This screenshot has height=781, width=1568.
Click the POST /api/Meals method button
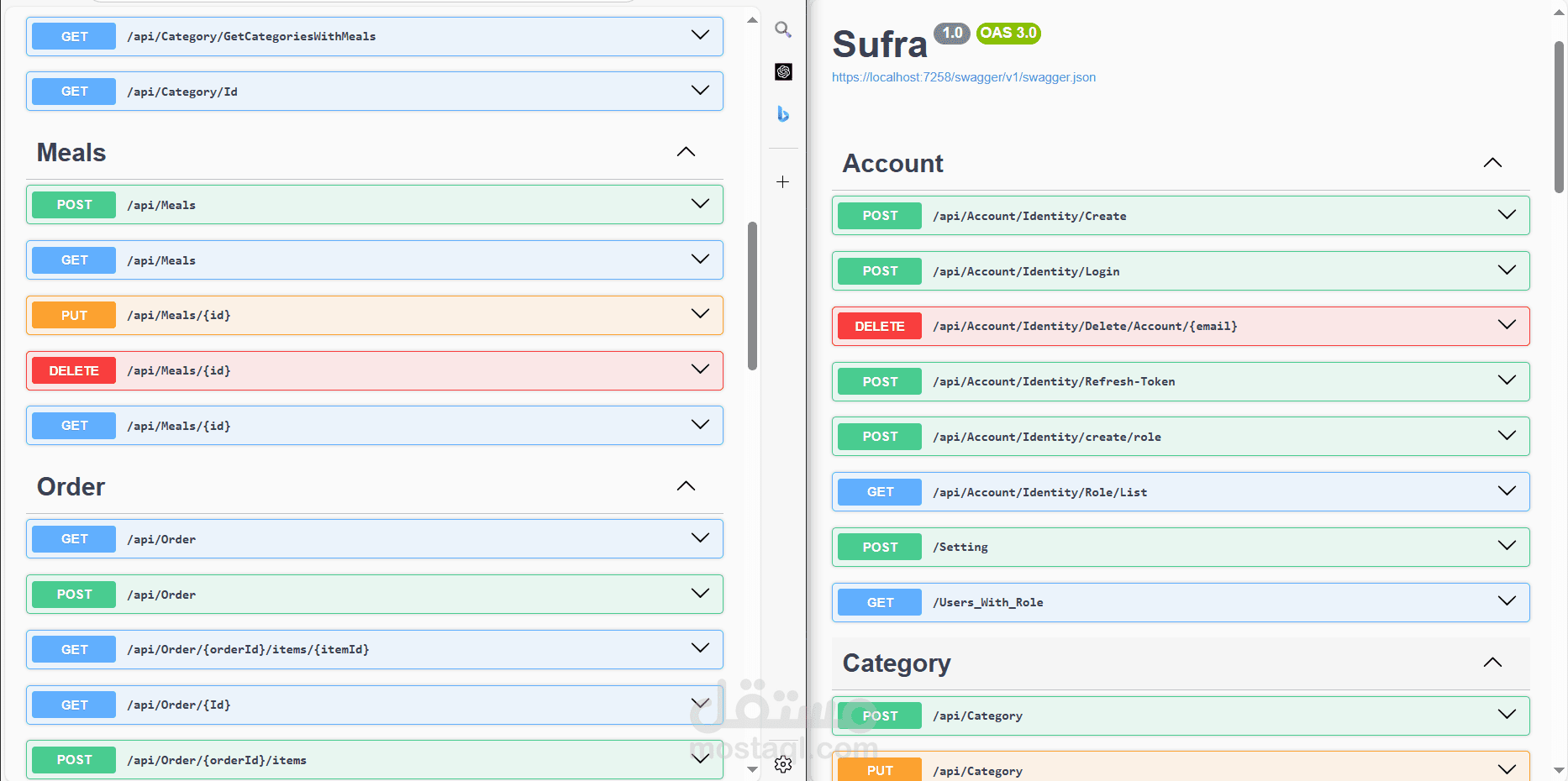pyautogui.click(x=74, y=205)
